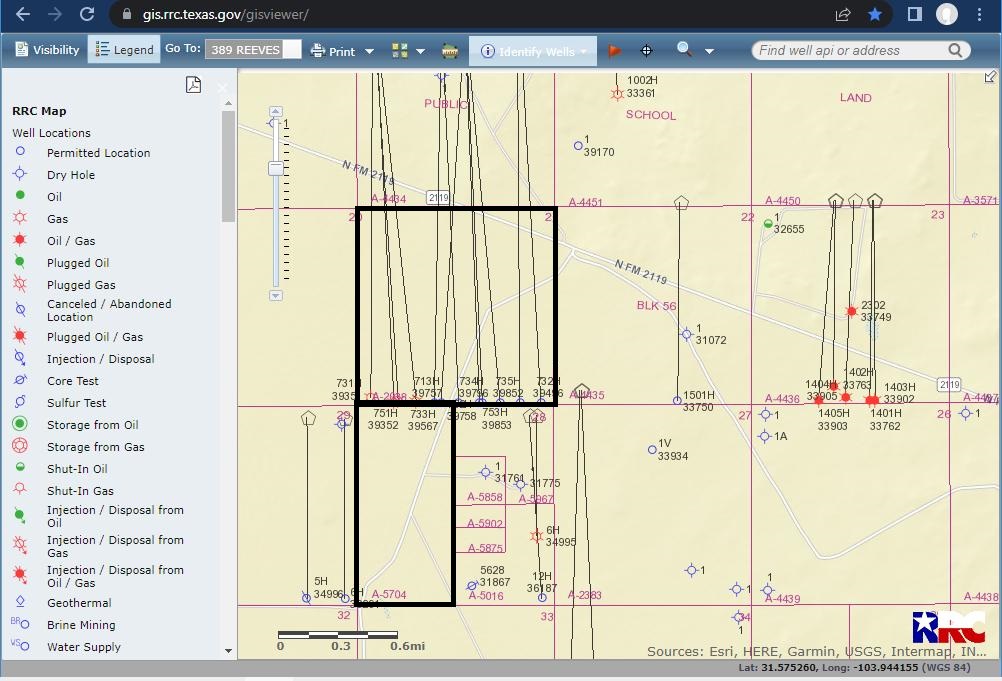The height and width of the screenshot is (681, 1002).
Task: Click the Storage from Oil legend symbol
Action: click(20, 424)
